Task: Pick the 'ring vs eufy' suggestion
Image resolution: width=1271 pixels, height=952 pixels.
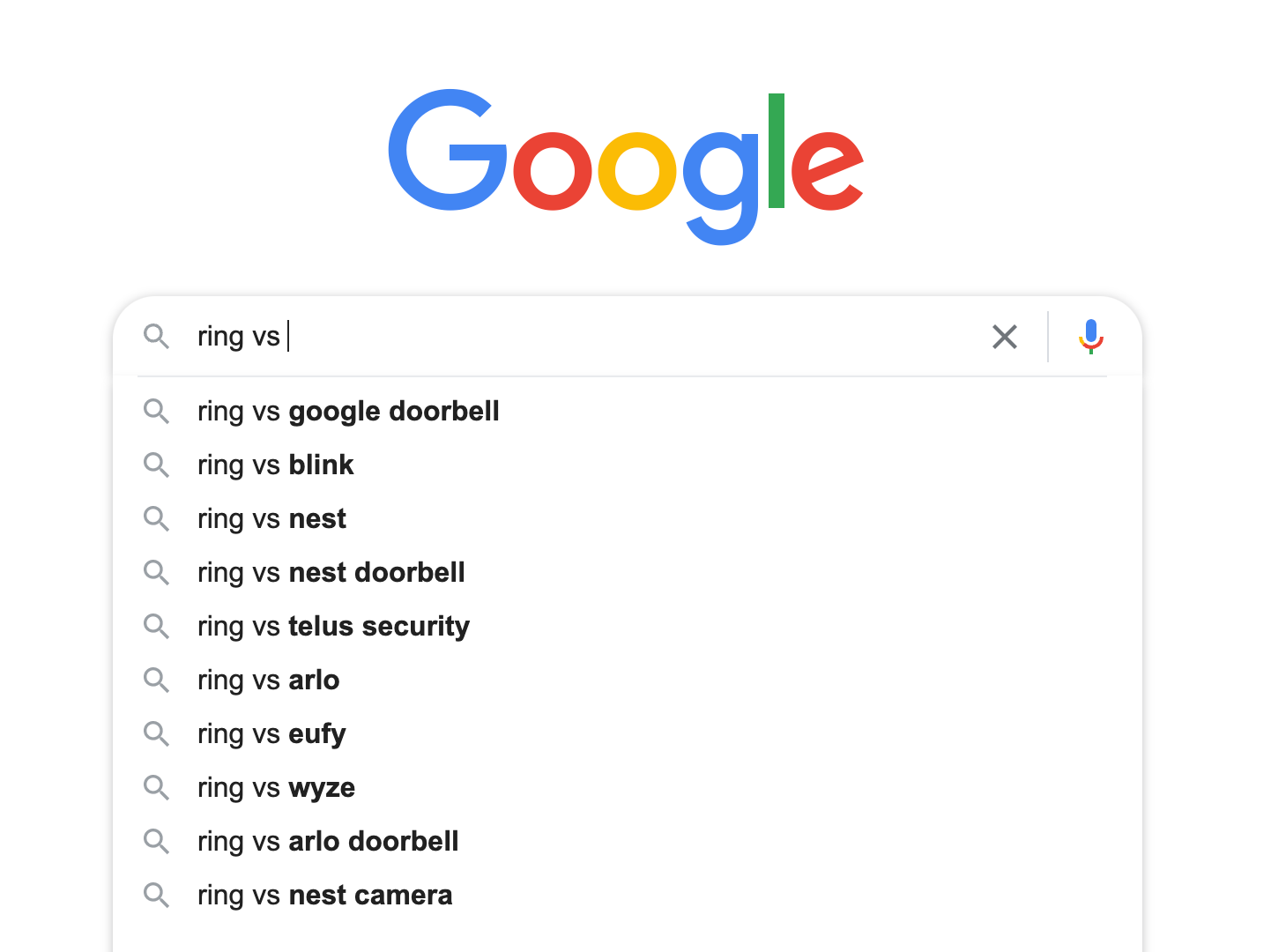Action: pos(271,734)
